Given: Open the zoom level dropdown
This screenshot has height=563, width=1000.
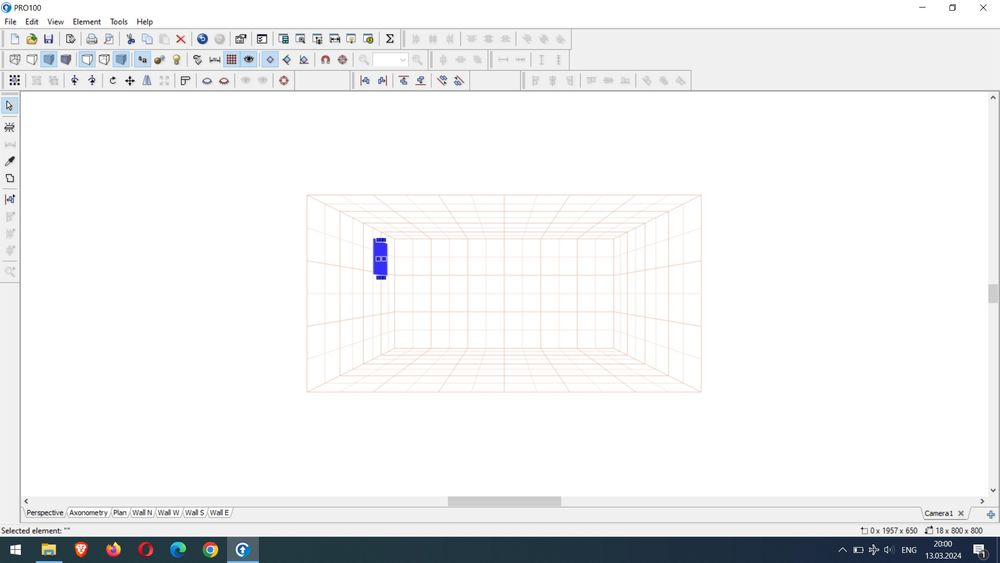Looking at the screenshot, I should point(403,60).
